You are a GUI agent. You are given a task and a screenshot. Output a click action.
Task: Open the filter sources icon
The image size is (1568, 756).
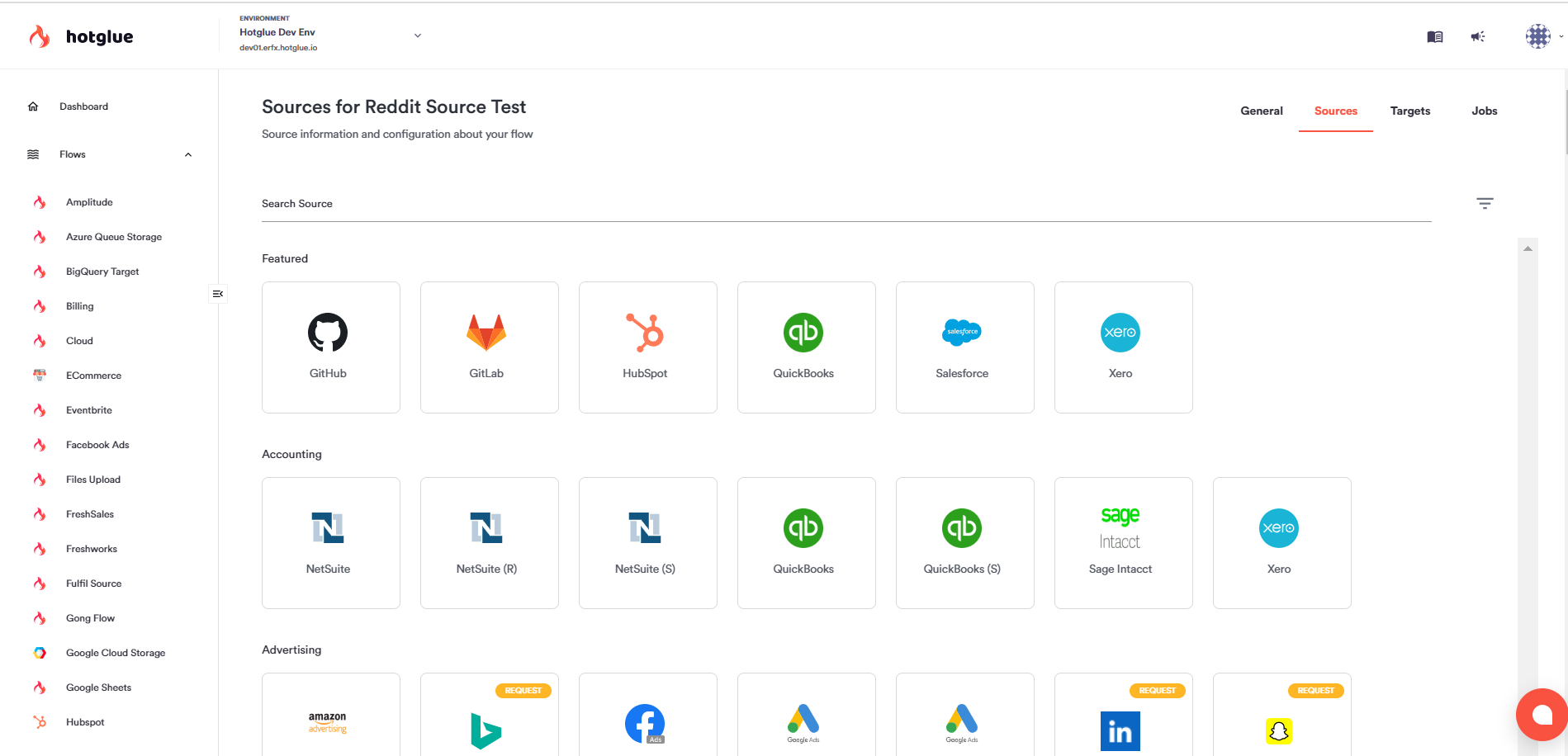pos(1485,203)
